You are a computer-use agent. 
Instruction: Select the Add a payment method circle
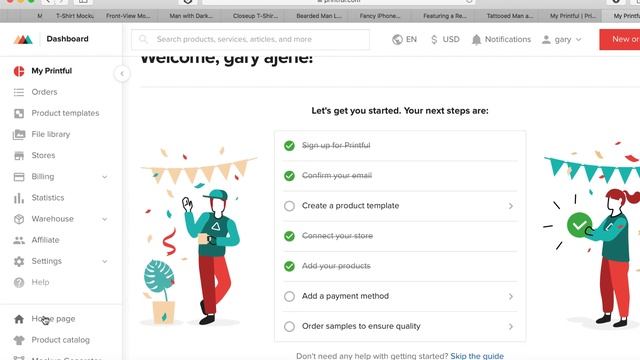[x=289, y=296]
